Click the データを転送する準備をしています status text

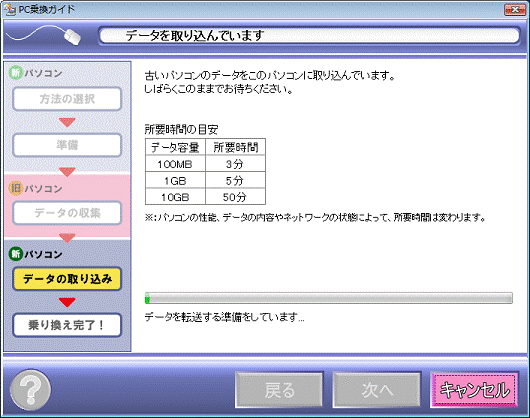click(224, 317)
